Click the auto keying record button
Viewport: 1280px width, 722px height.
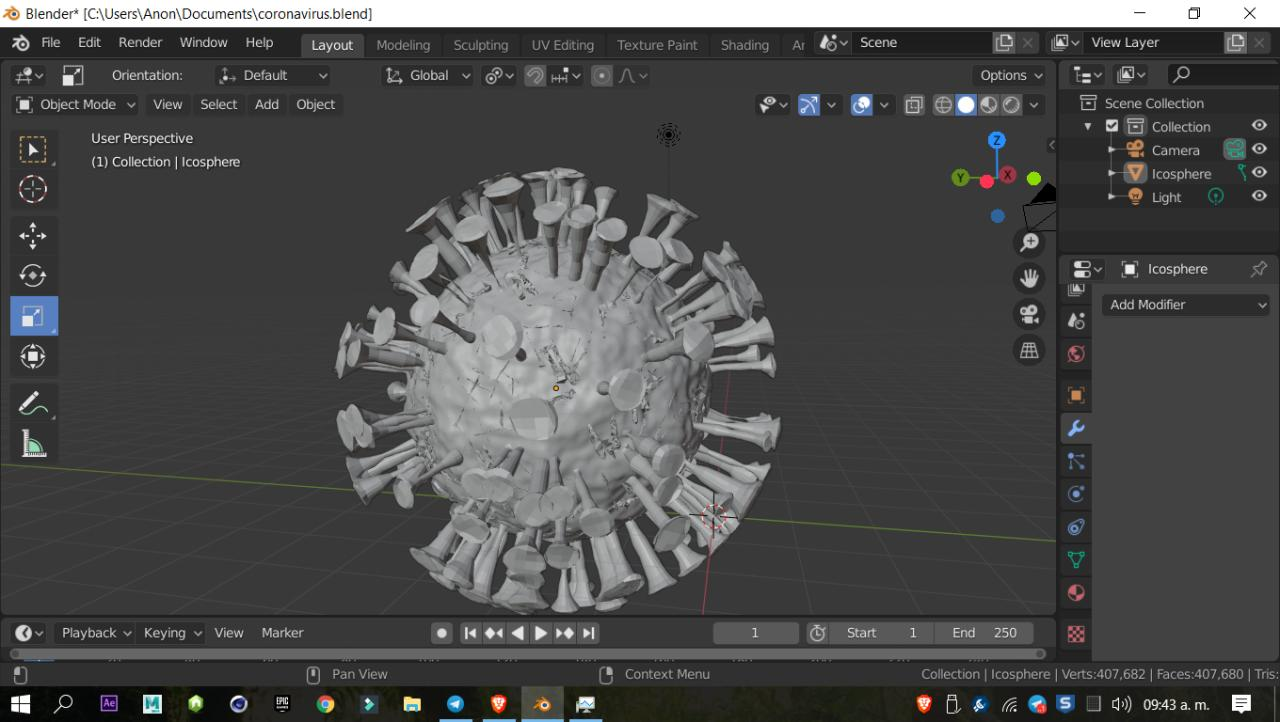tap(441, 633)
